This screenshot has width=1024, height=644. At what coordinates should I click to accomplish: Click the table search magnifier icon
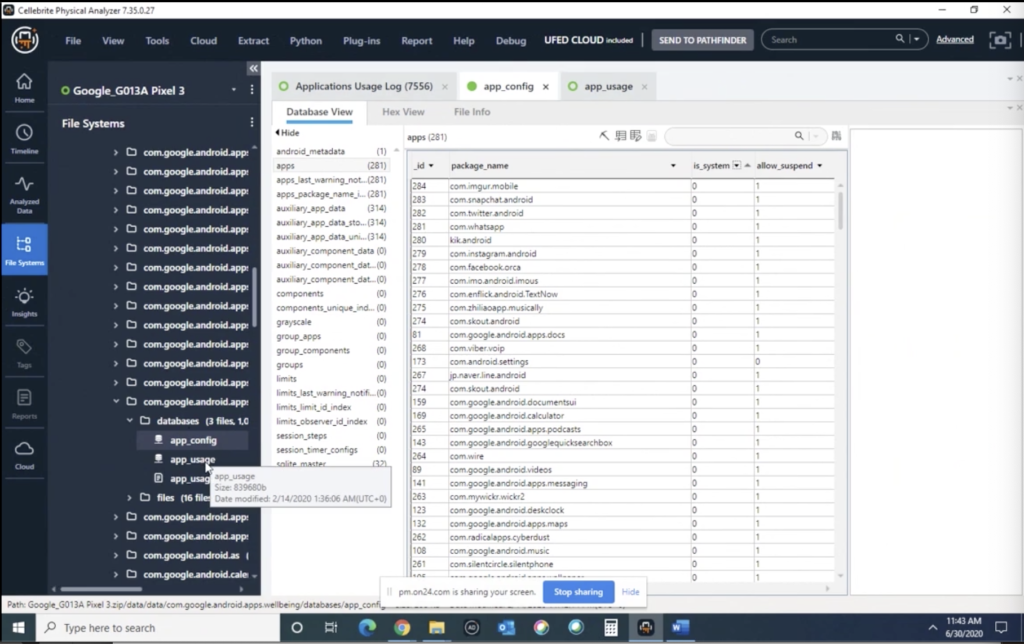[799, 136]
